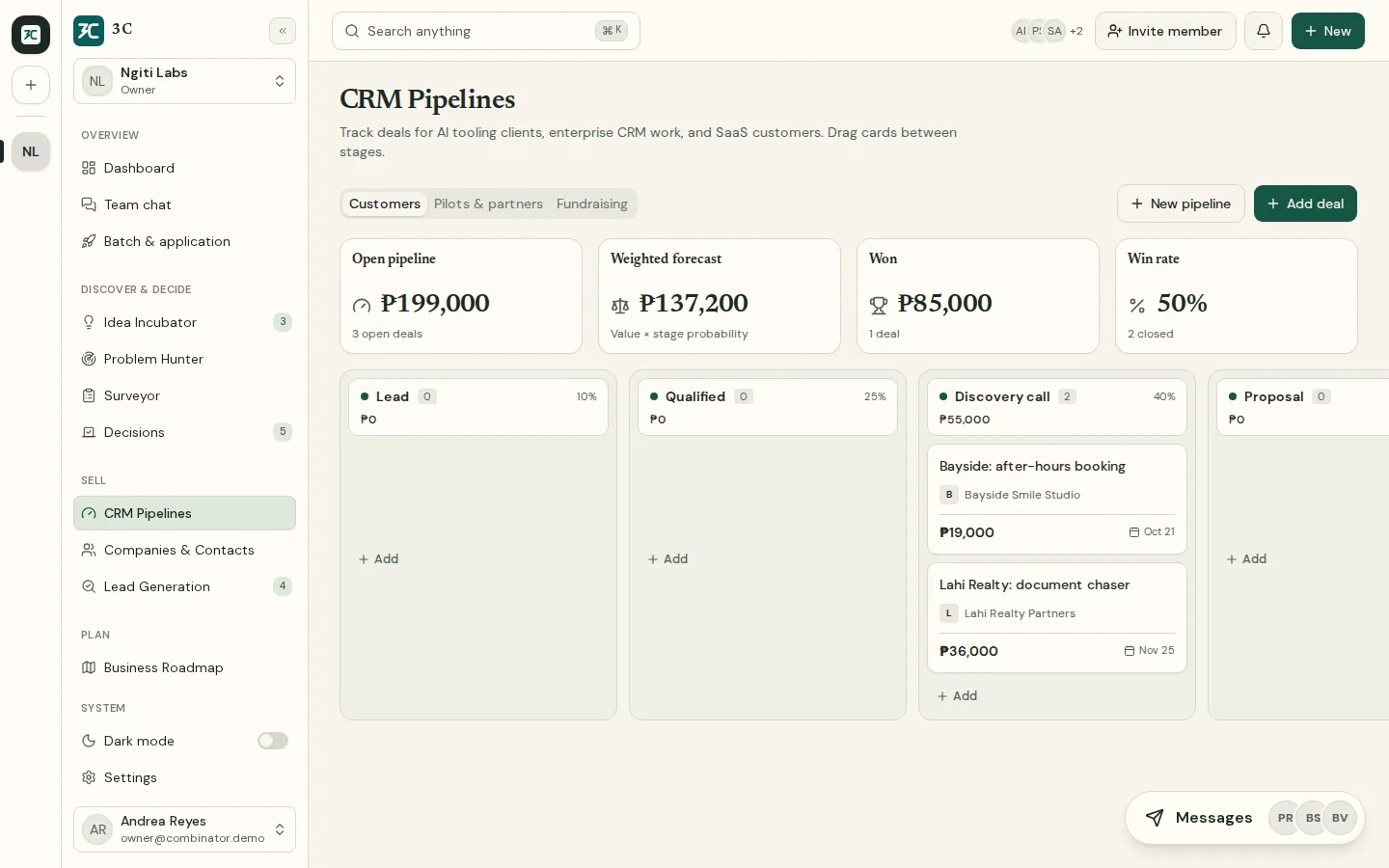
Task: Click the SA member avatar in the header
Action: (x=1055, y=31)
